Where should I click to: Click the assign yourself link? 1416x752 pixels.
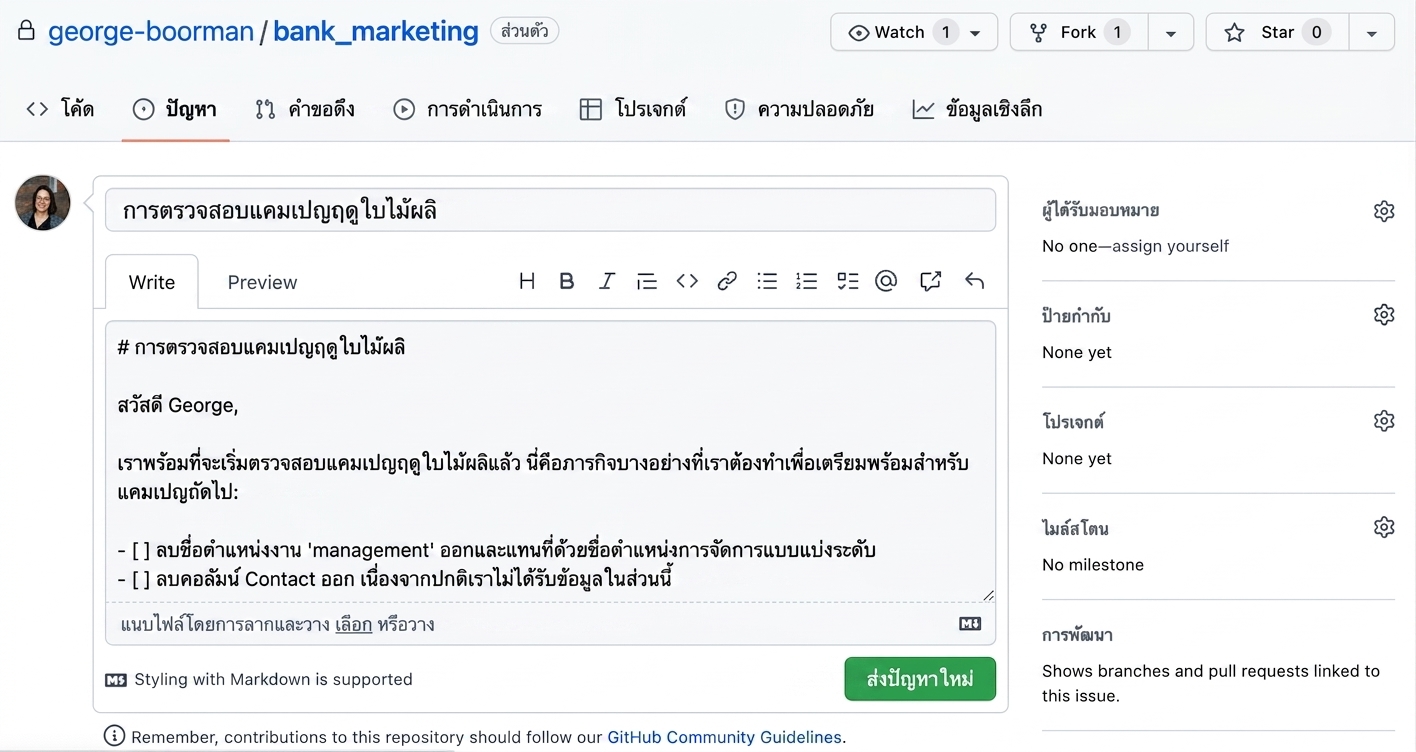click(1168, 246)
